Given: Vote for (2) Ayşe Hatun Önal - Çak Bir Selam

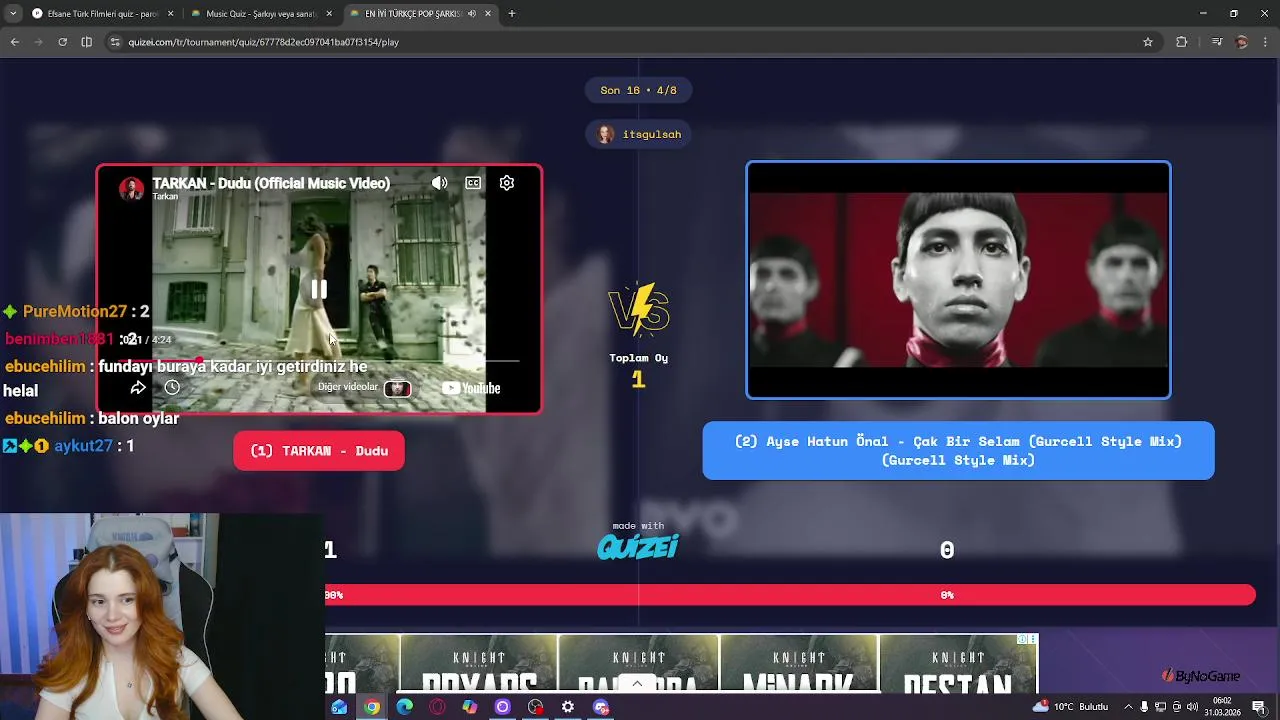Looking at the screenshot, I should click(x=958, y=451).
